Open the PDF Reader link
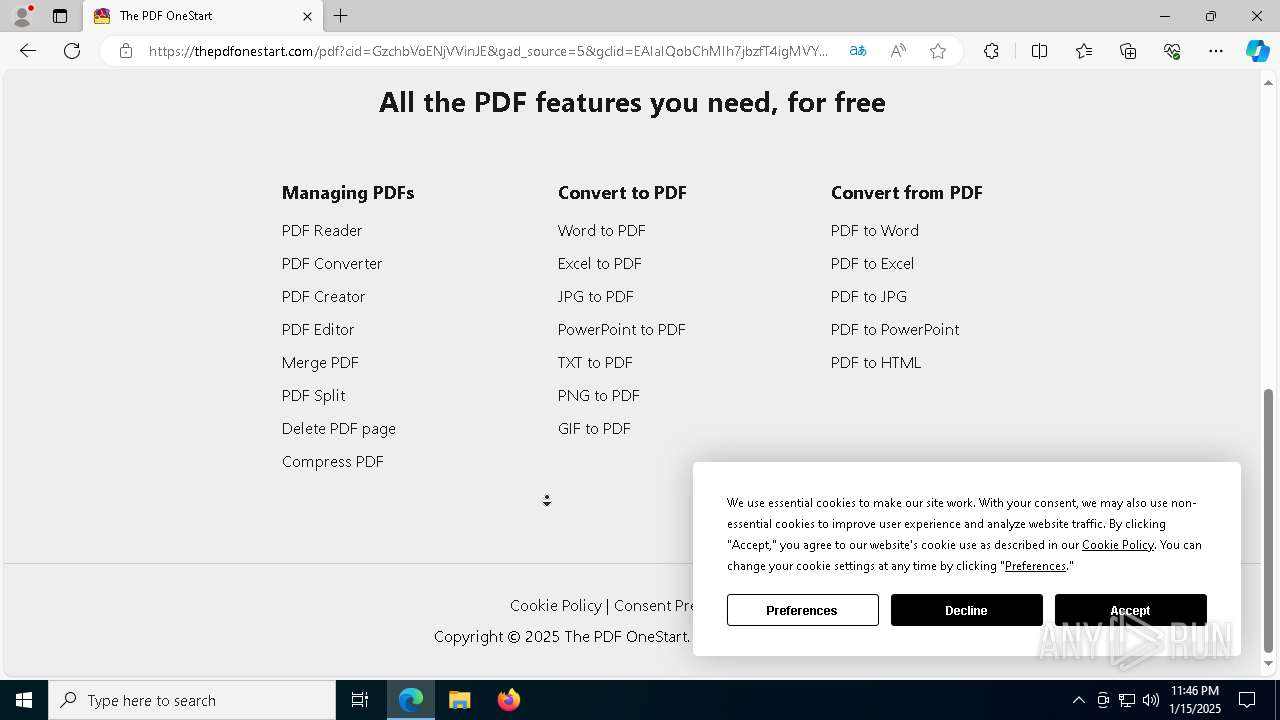1280x720 pixels. tap(322, 230)
